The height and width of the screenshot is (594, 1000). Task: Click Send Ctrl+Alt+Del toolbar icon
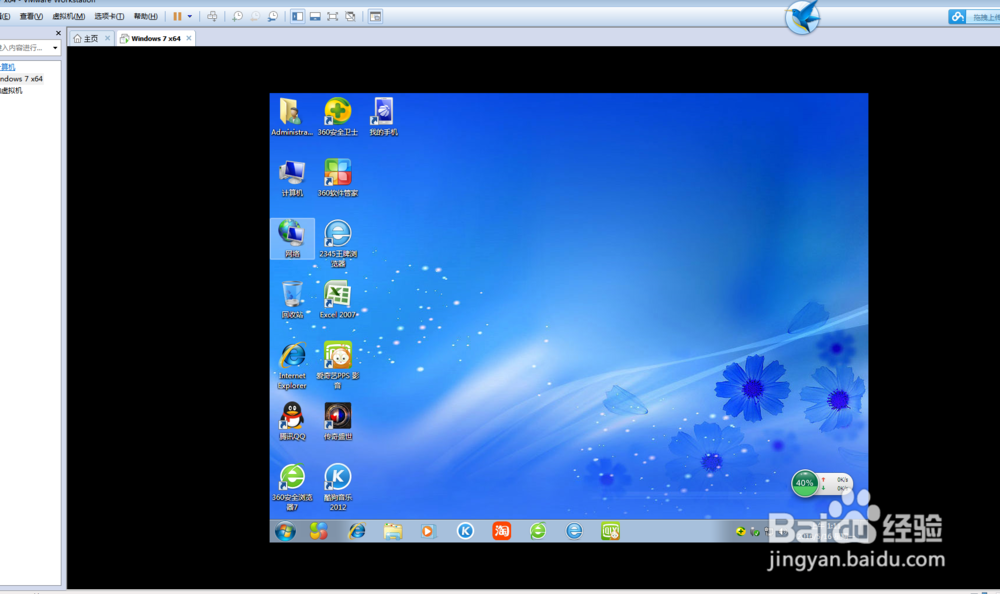[212, 17]
